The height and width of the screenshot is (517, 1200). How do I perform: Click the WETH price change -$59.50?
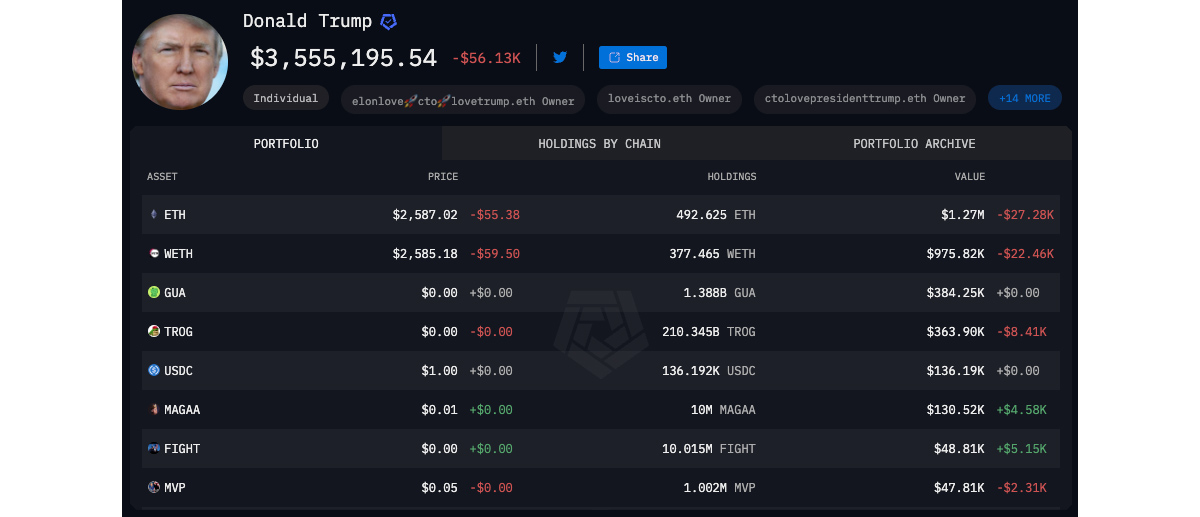coord(494,254)
